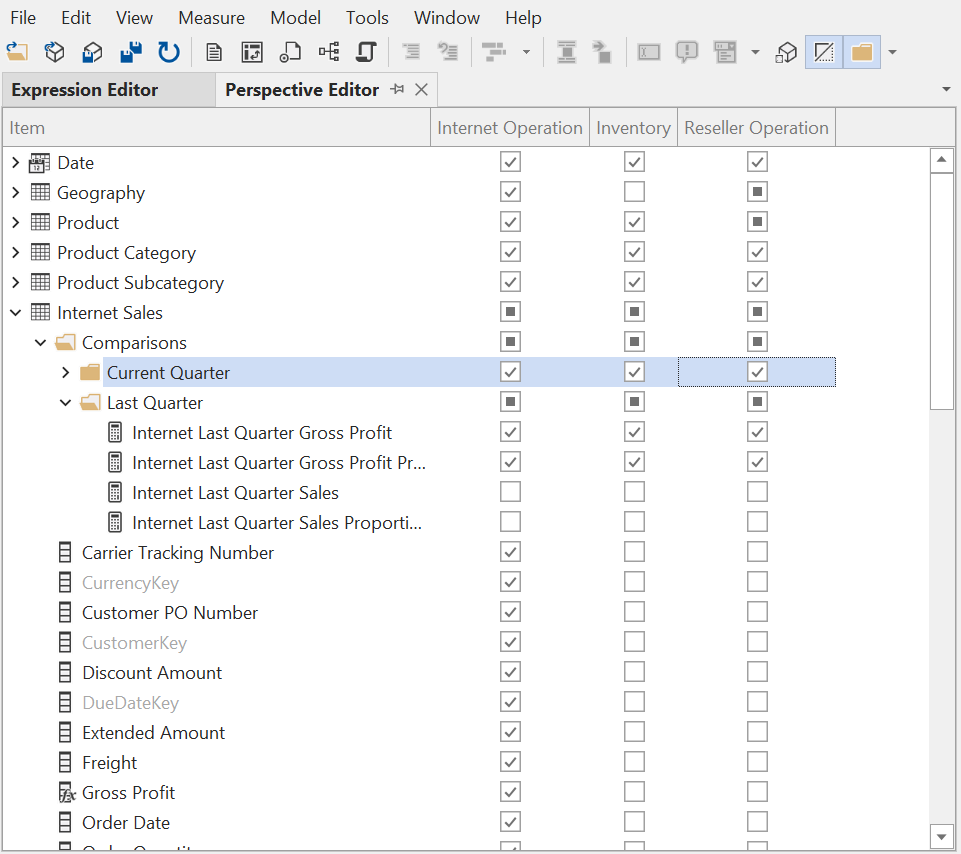Expand the Current Quarter folder

(x=65, y=372)
